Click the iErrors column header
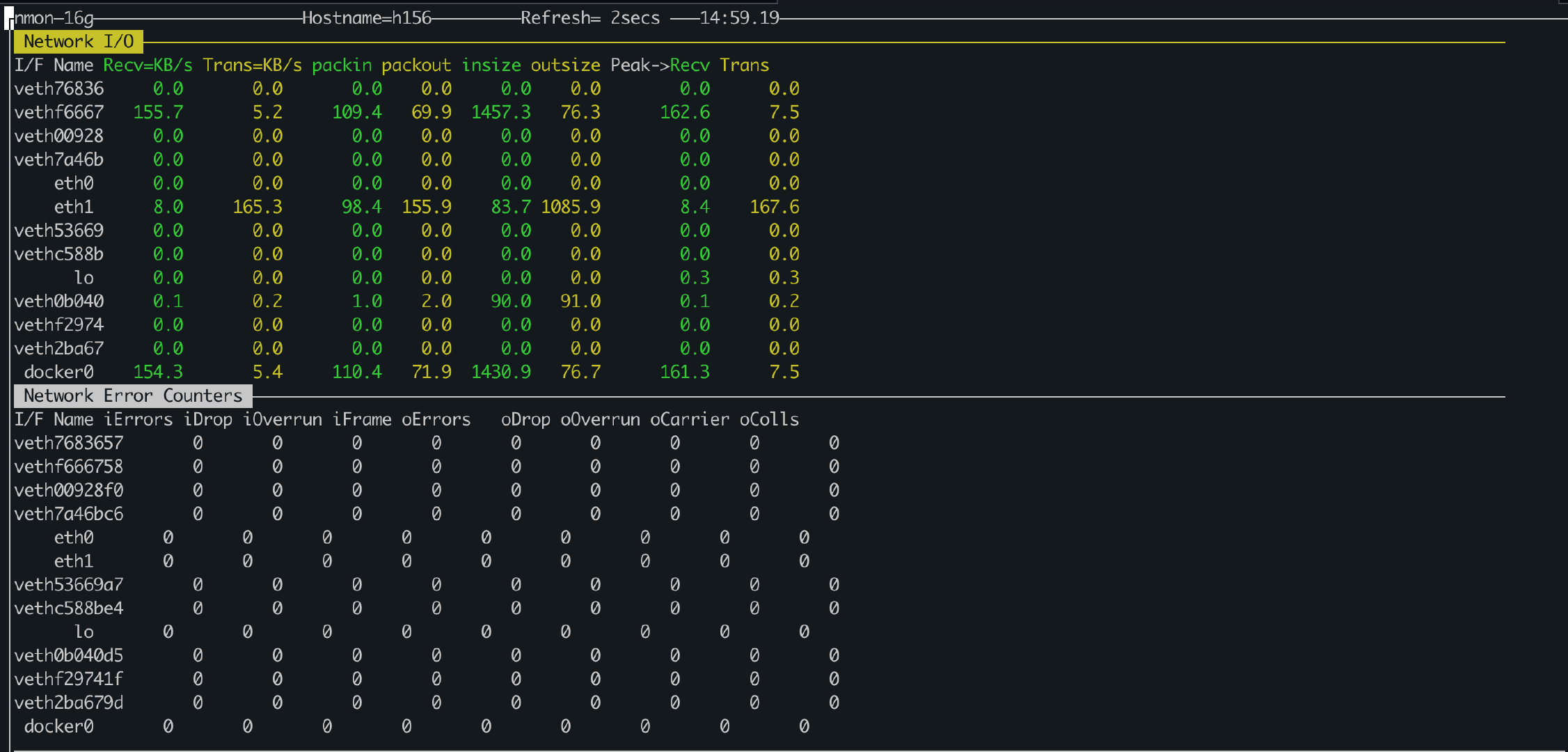The image size is (1568, 752). (138, 419)
